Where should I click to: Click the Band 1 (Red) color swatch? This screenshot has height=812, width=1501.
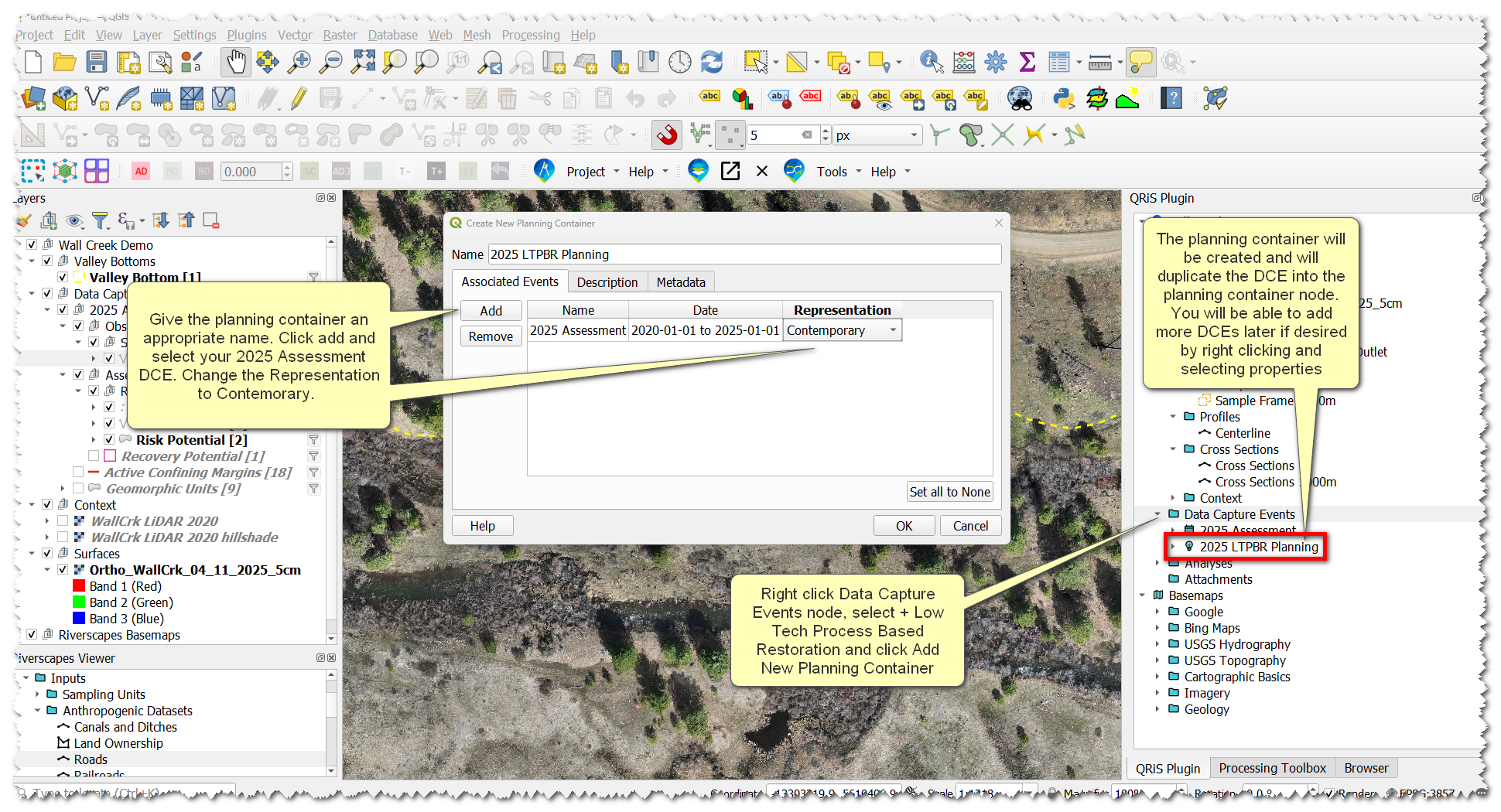click(x=79, y=586)
